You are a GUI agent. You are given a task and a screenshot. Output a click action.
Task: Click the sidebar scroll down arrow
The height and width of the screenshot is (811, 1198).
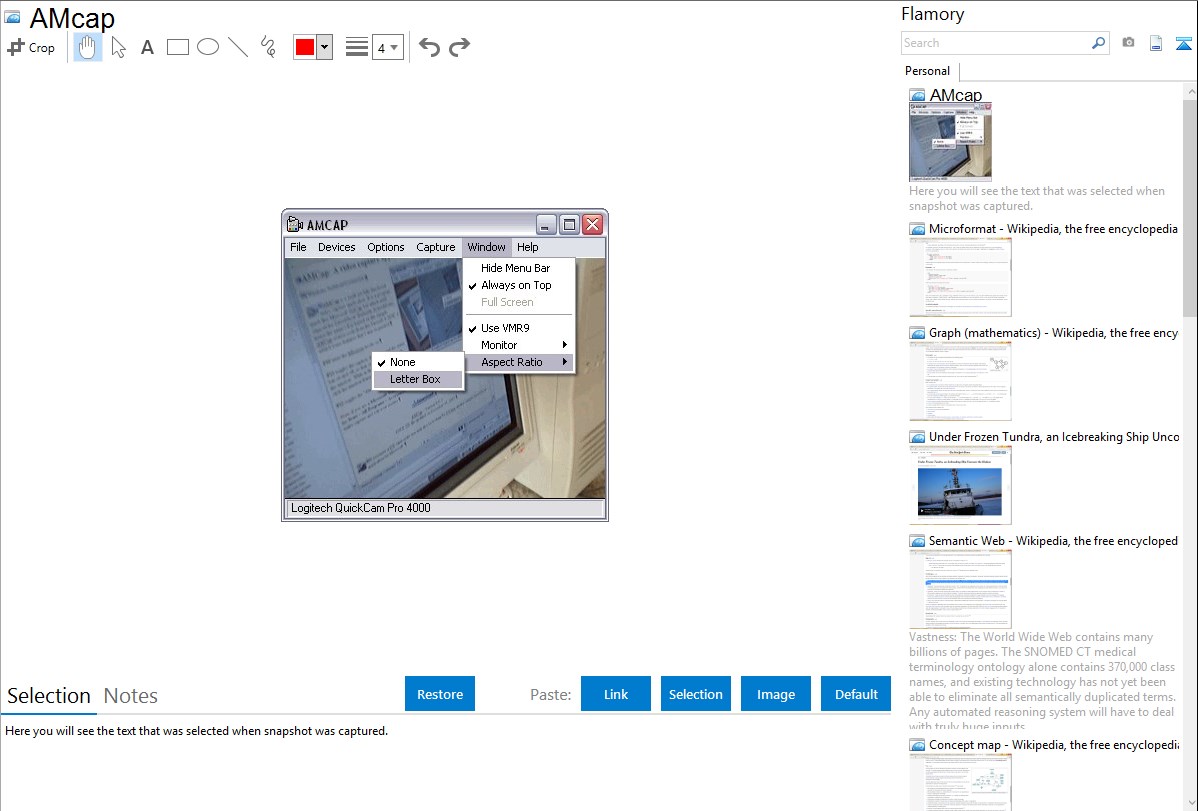1190,803
